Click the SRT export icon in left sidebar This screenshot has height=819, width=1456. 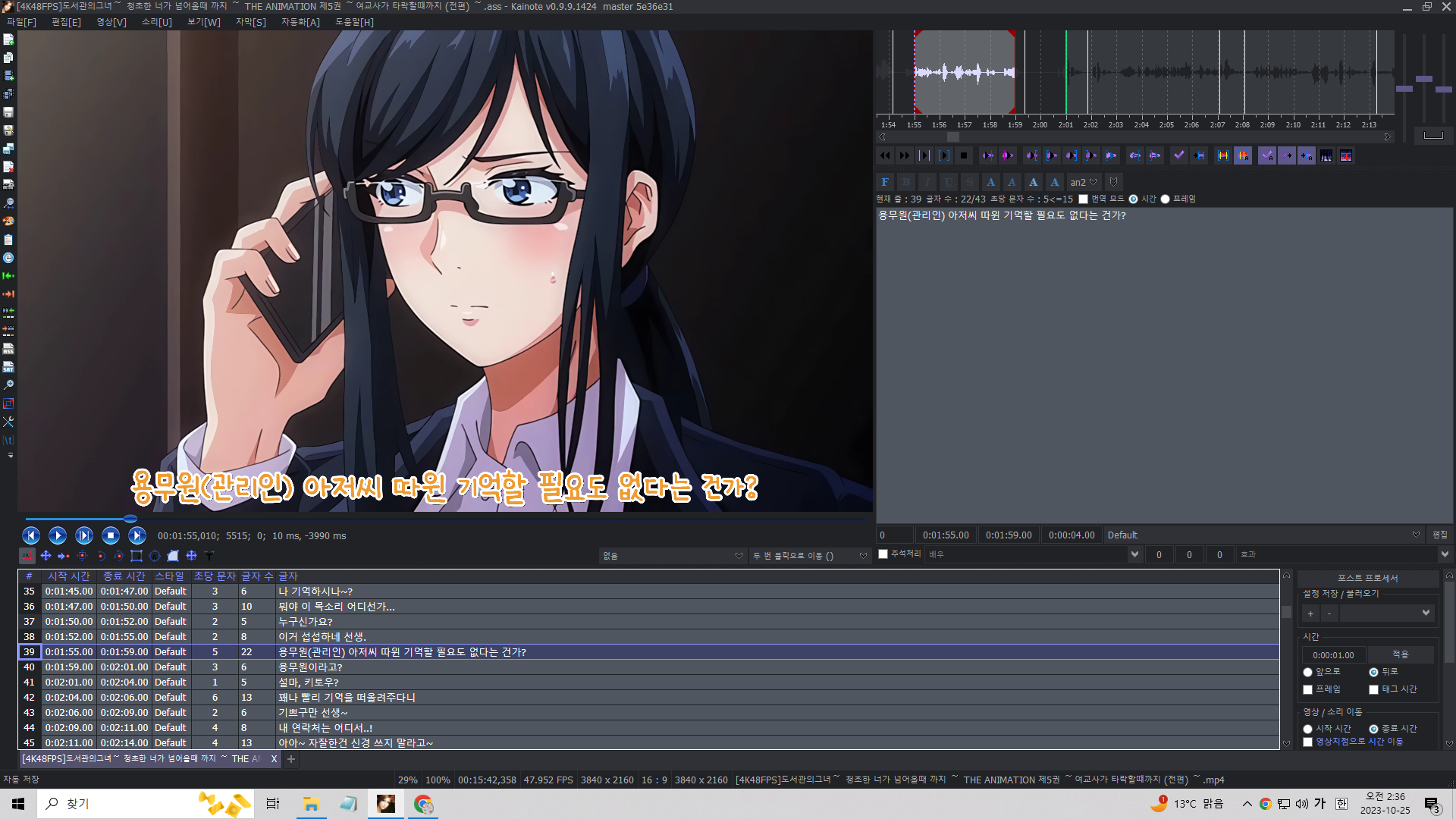click(8, 367)
